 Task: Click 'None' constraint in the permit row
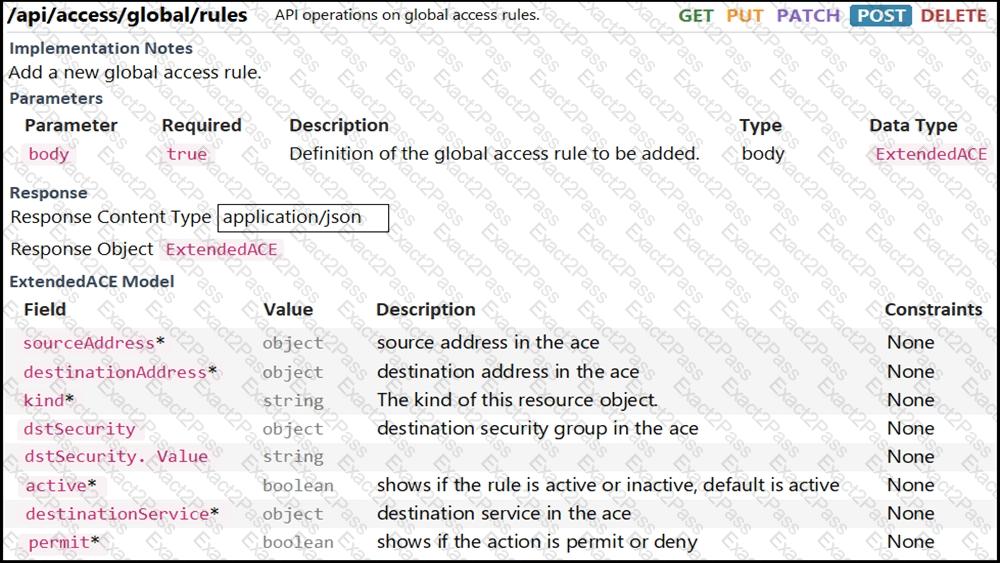point(911,542)
